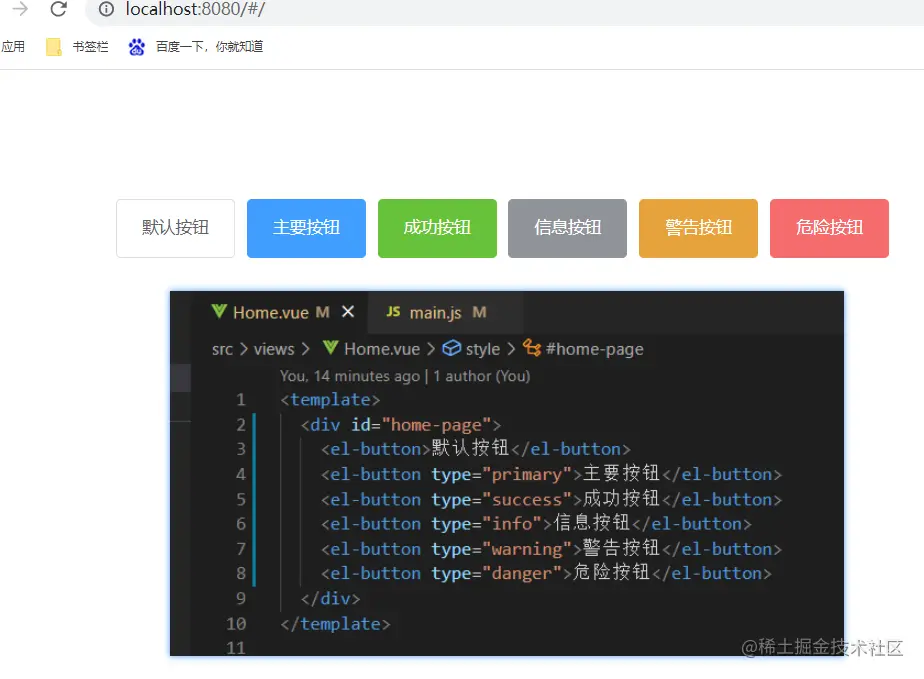Click the browser forward arrow
This screenshot has width=924, height=679.
point(20,9)
